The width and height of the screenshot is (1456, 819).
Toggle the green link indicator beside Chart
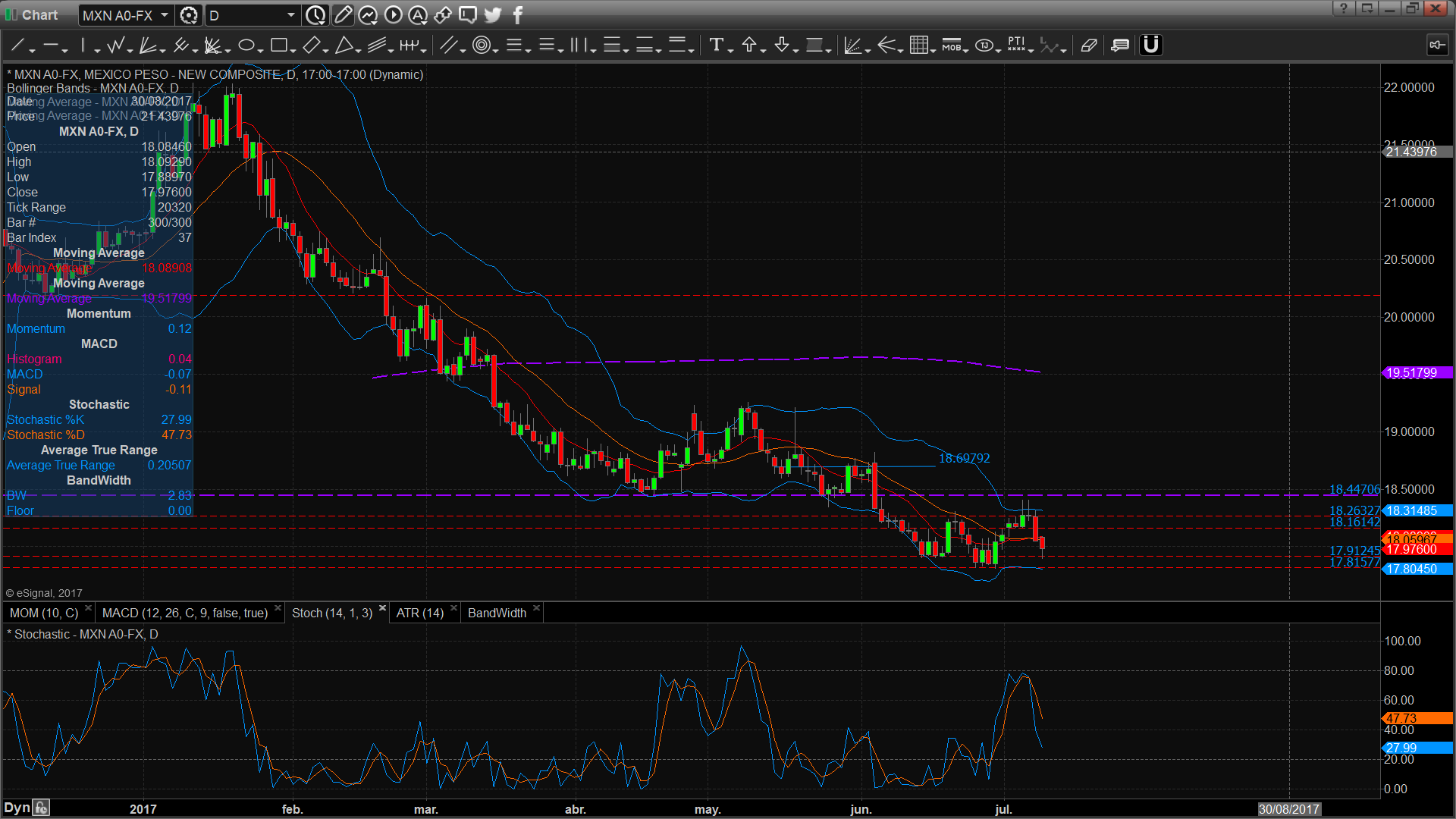(x=11, y=14)
